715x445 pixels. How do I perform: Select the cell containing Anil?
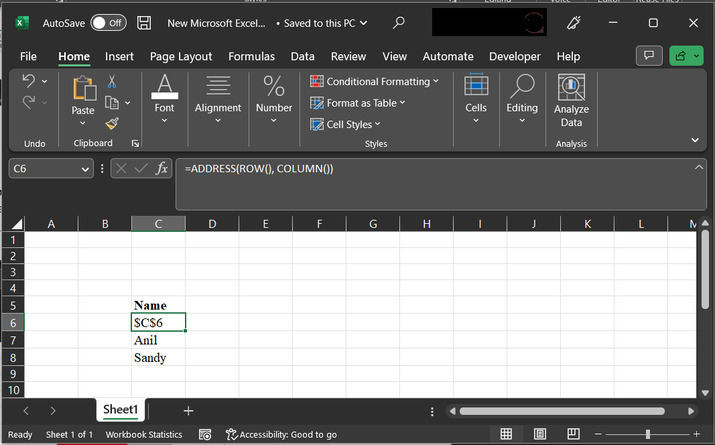click(158, 340)
